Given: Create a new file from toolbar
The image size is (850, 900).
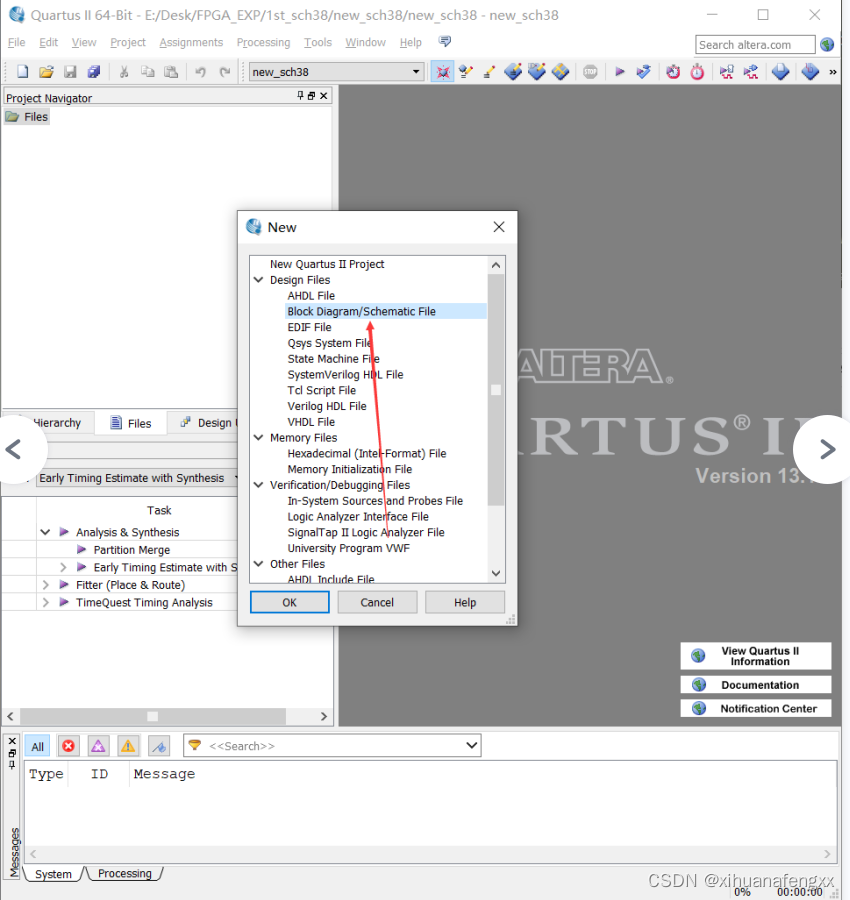Looking at the screenshot, I should click(x=22, y=71).
